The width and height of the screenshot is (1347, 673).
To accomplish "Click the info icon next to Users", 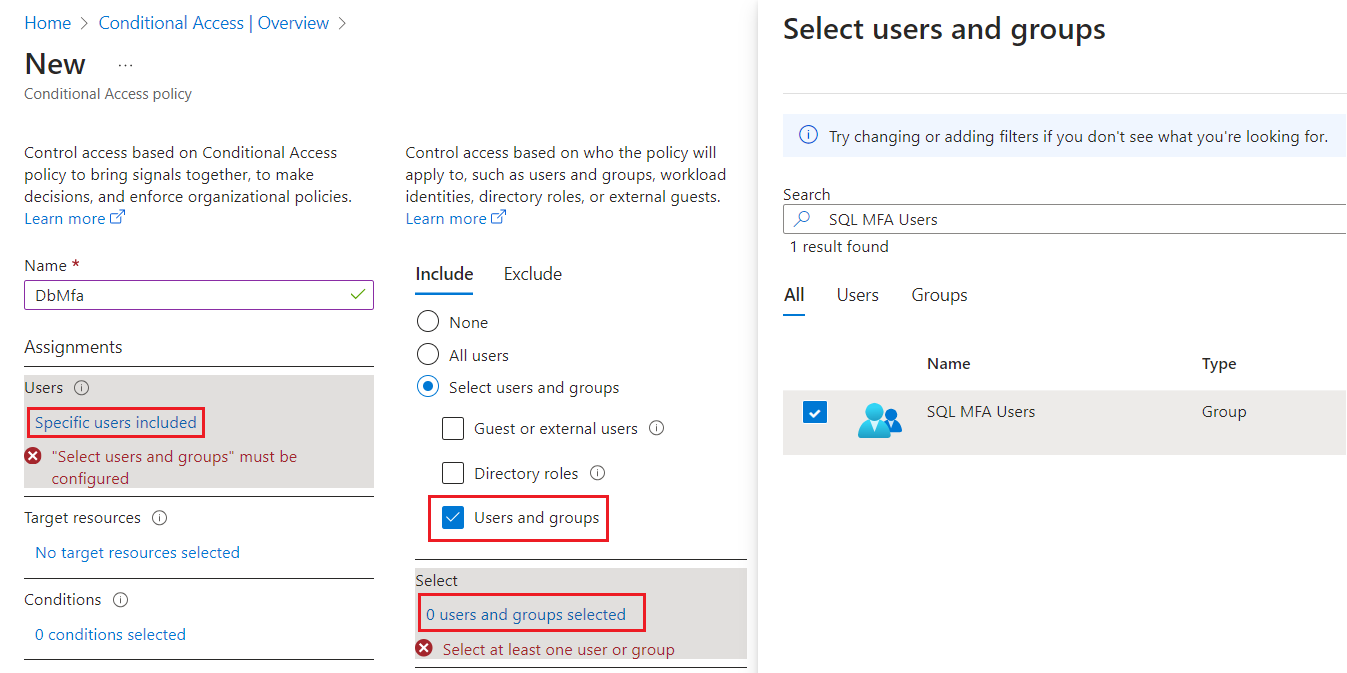I will coord(82,388).
